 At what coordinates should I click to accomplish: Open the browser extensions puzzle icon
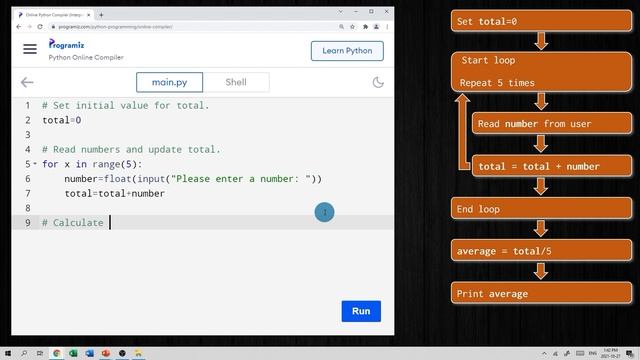click(365, 27)
